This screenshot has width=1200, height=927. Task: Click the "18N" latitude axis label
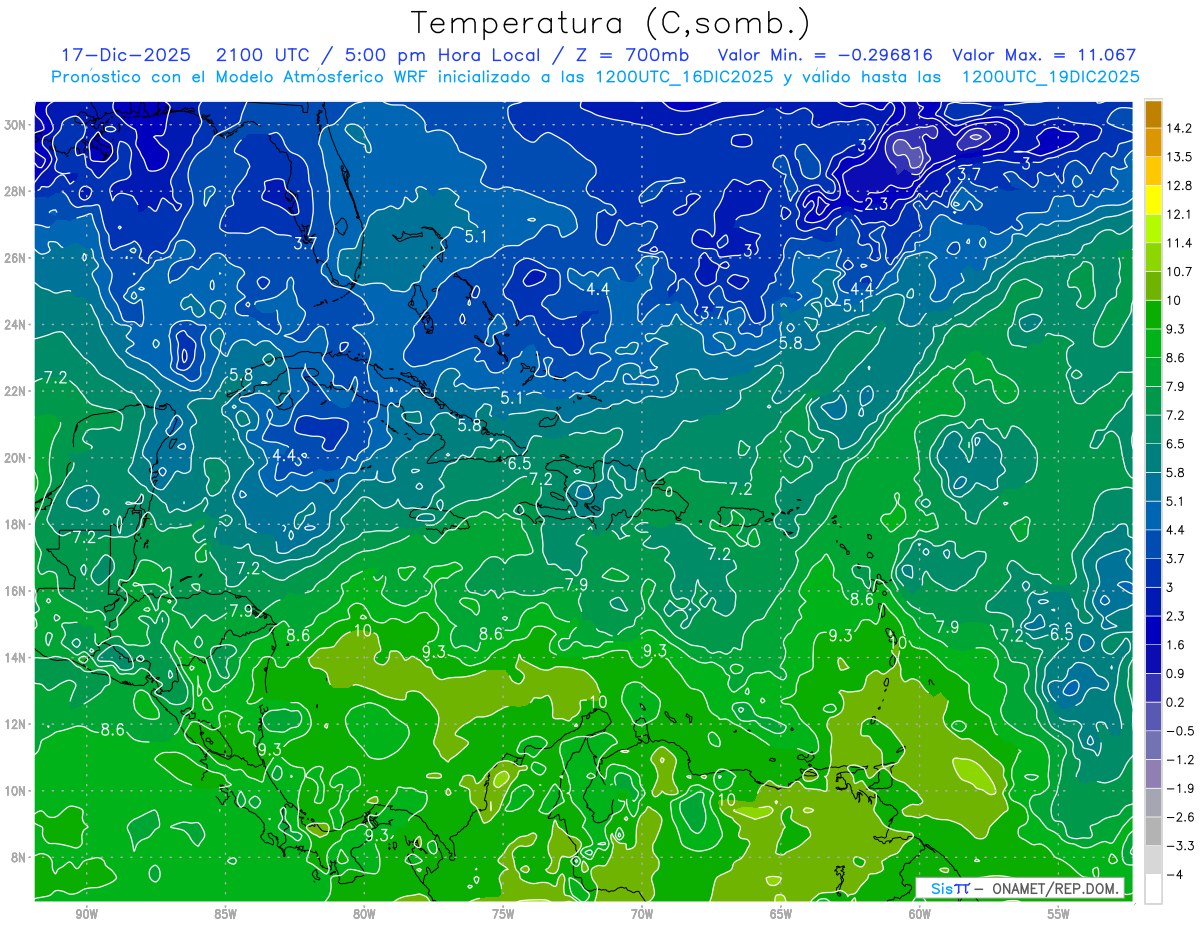coord(15,524)
